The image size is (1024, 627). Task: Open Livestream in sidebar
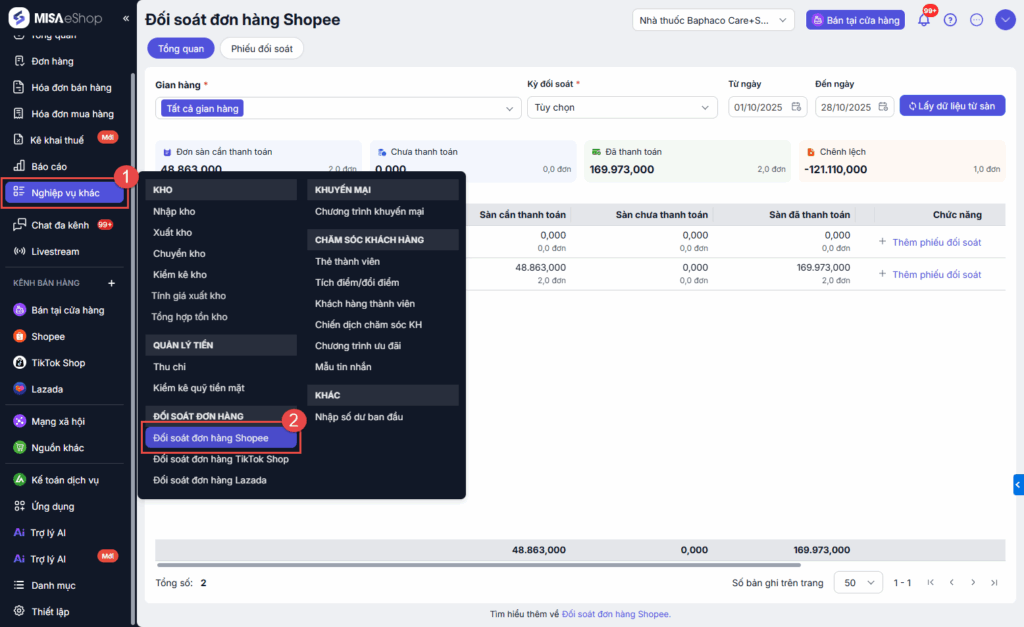point(55,251)
